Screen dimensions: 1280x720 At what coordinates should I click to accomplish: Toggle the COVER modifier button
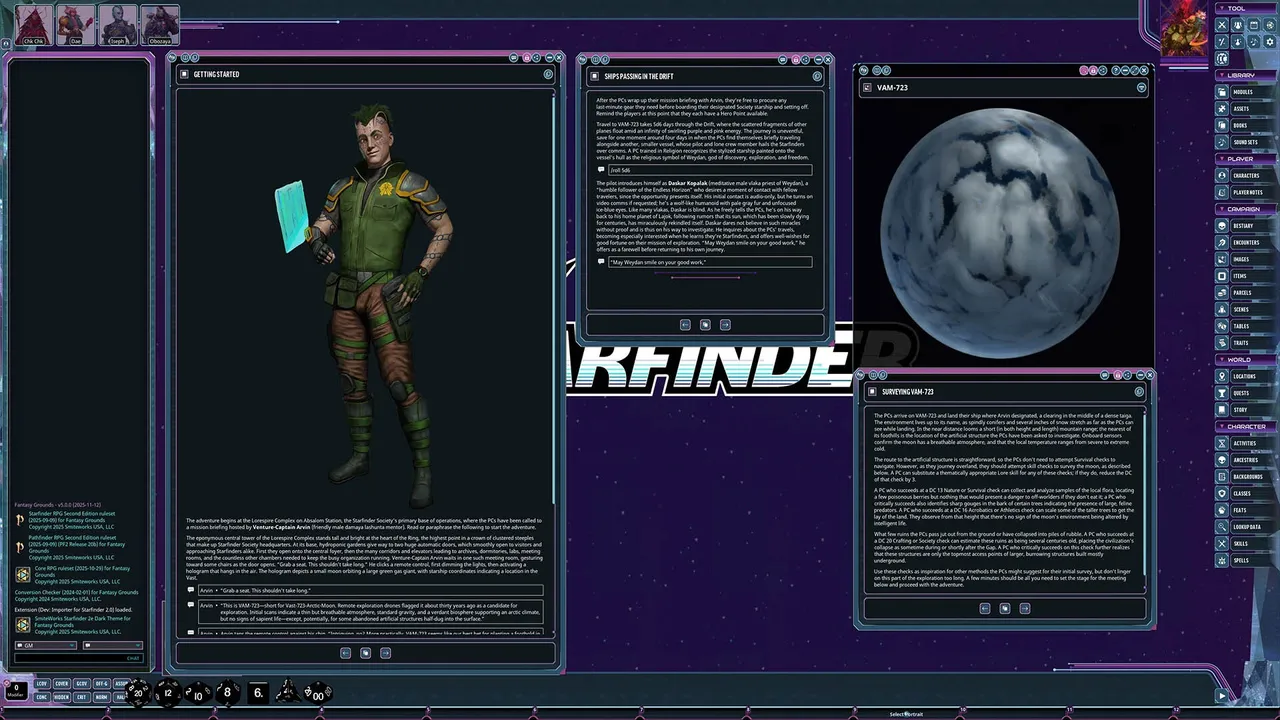click(62, 683)
